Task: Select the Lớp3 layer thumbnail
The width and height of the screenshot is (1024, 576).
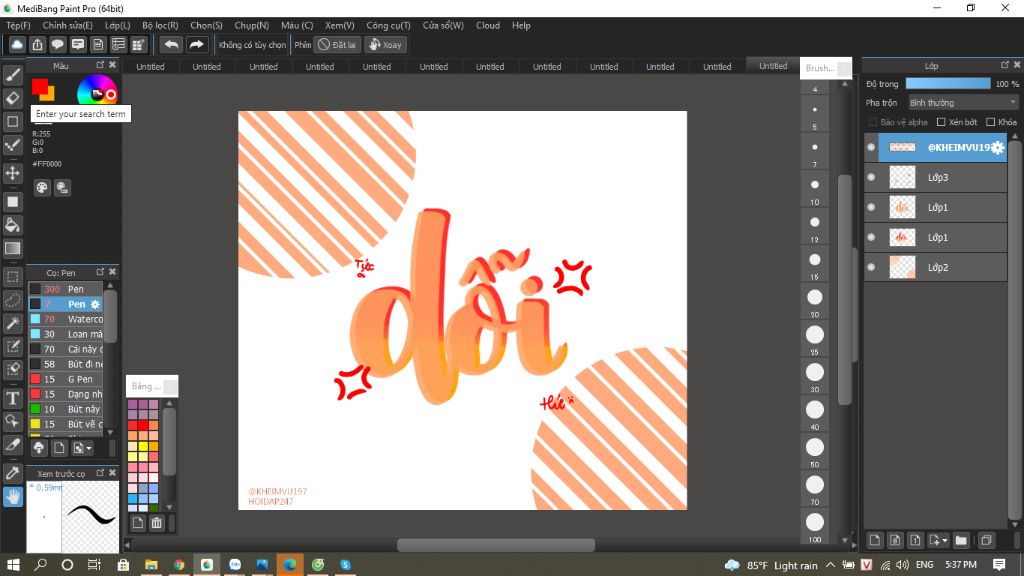Action: (x=903, y=178)
